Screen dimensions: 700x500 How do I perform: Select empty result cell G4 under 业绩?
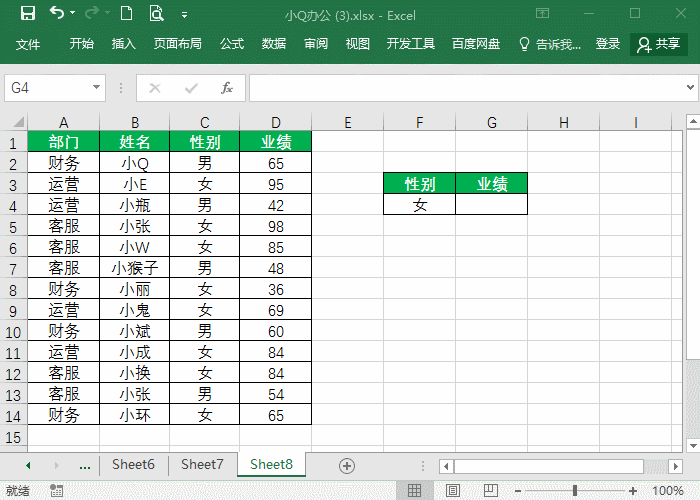pyautogui.click(x=492, y=204)
